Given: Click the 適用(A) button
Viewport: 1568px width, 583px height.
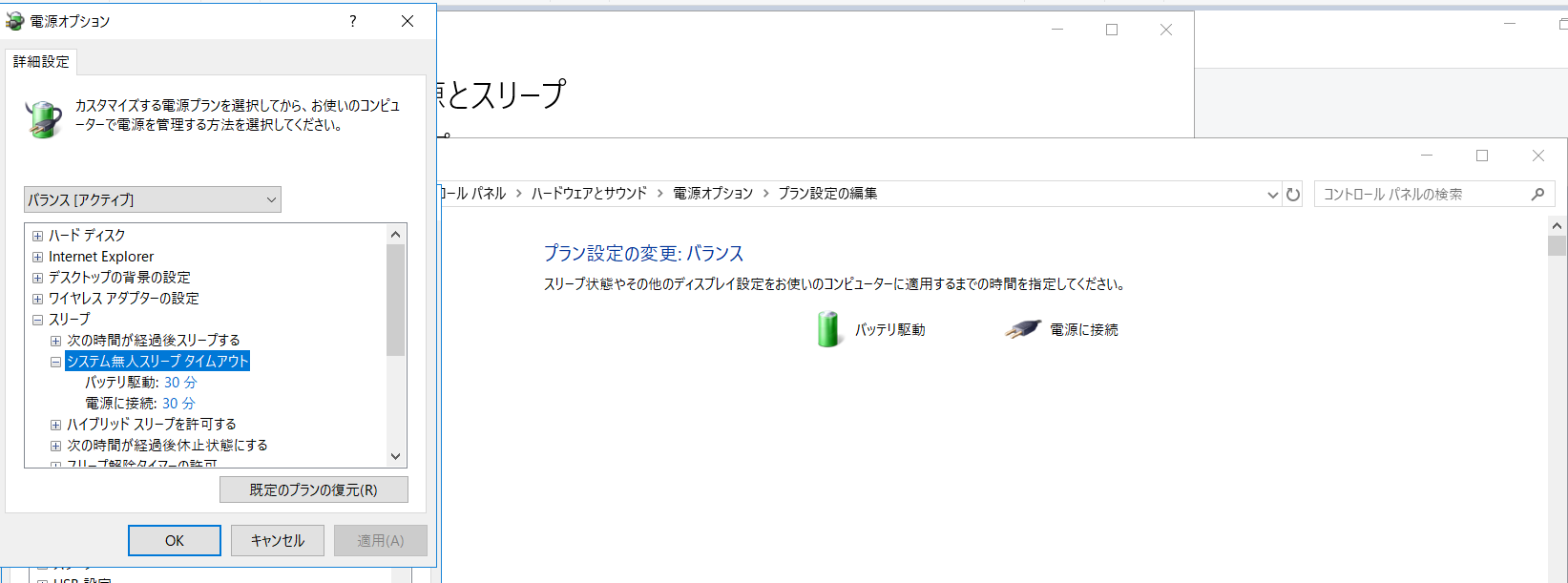Looking at the screenshot, I should coord(381,540).
